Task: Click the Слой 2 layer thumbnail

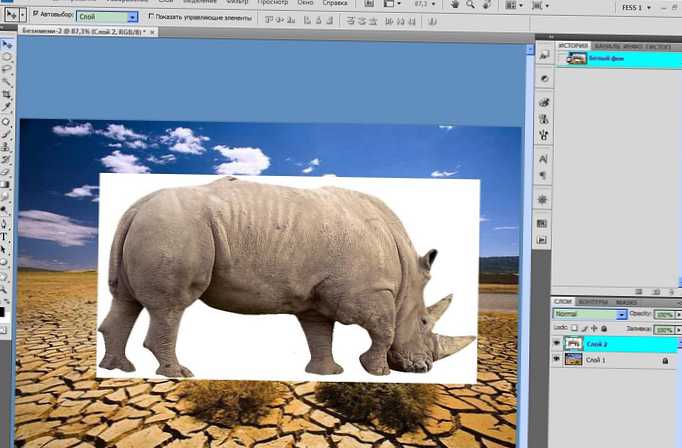Action: (573, 344)
